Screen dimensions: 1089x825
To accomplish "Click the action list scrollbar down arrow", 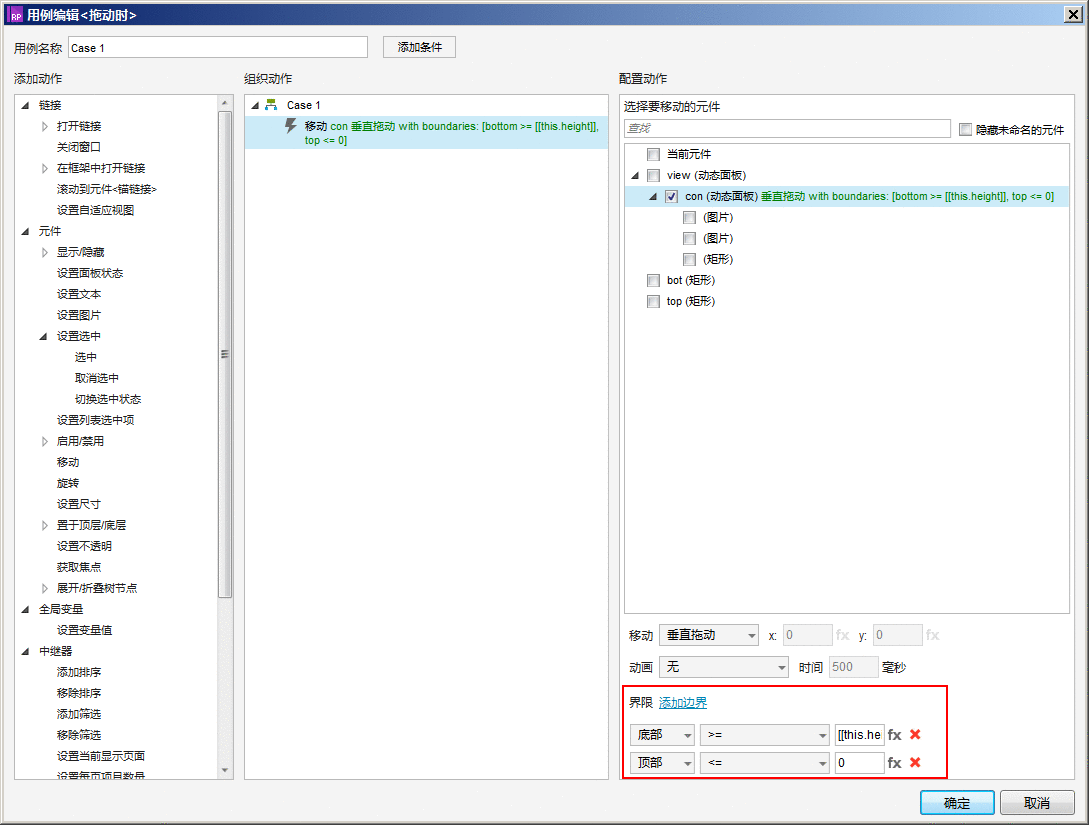I will [x=224, y=770].
